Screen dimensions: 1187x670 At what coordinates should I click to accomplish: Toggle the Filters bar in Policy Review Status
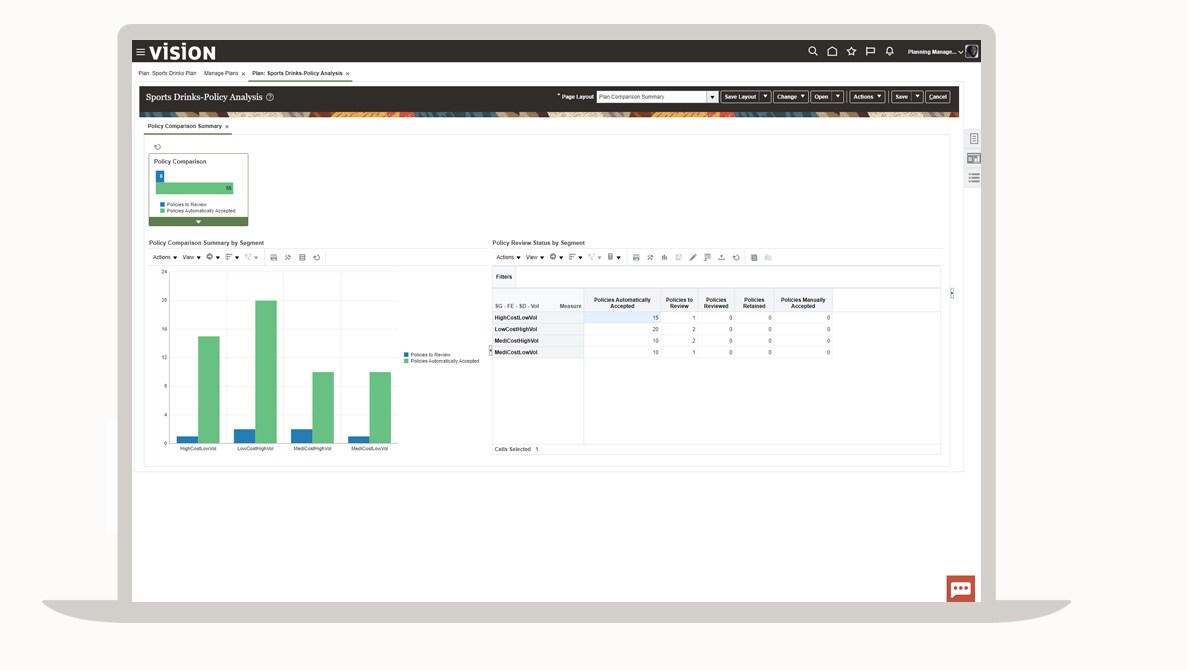[x=504, y=277]
